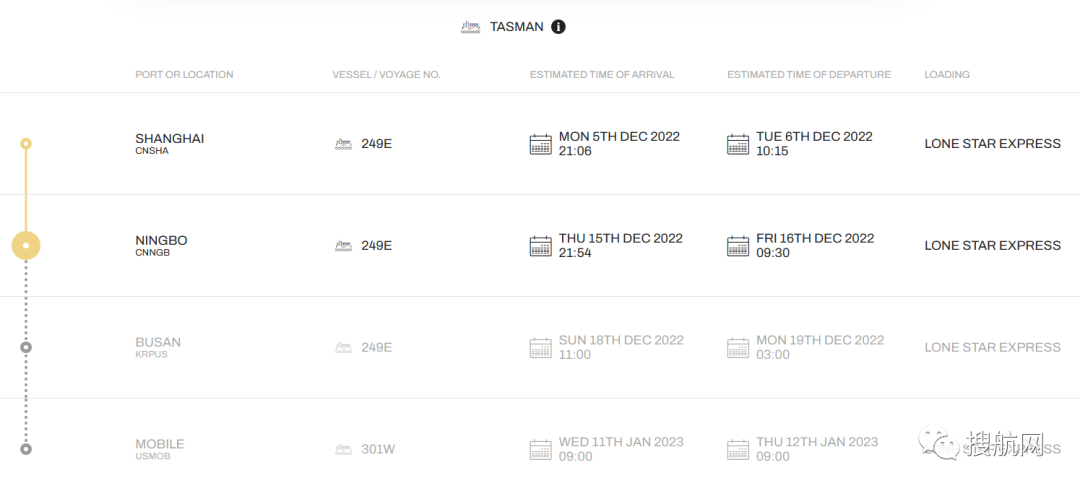Open the Shanghai arrival calendar icon
Image resolution: width=1080 pixels, height=491 pixels.
pyautogui.click(x=540, y=144)
